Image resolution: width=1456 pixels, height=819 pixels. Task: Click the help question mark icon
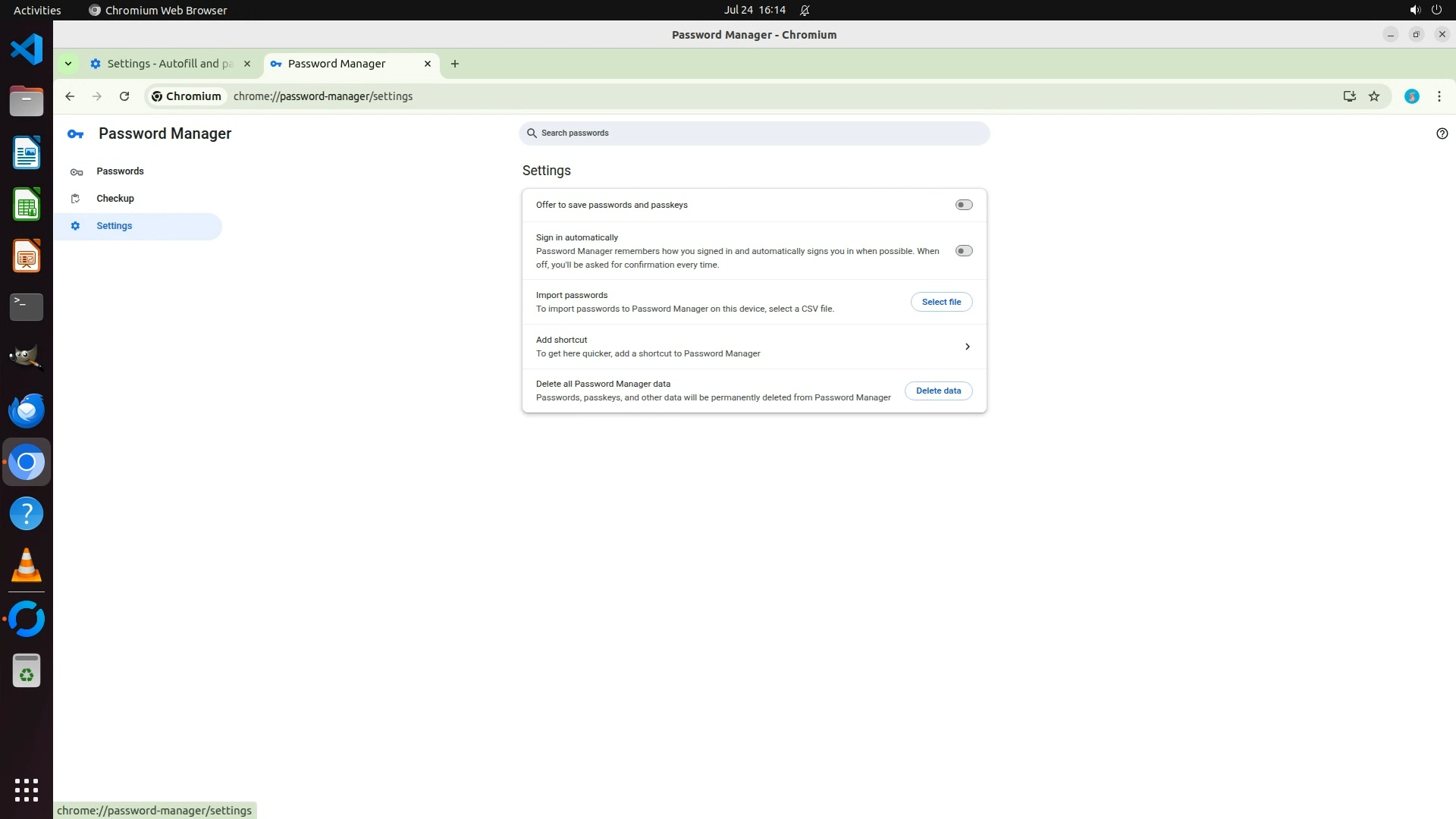click(x=1442, y=133)
